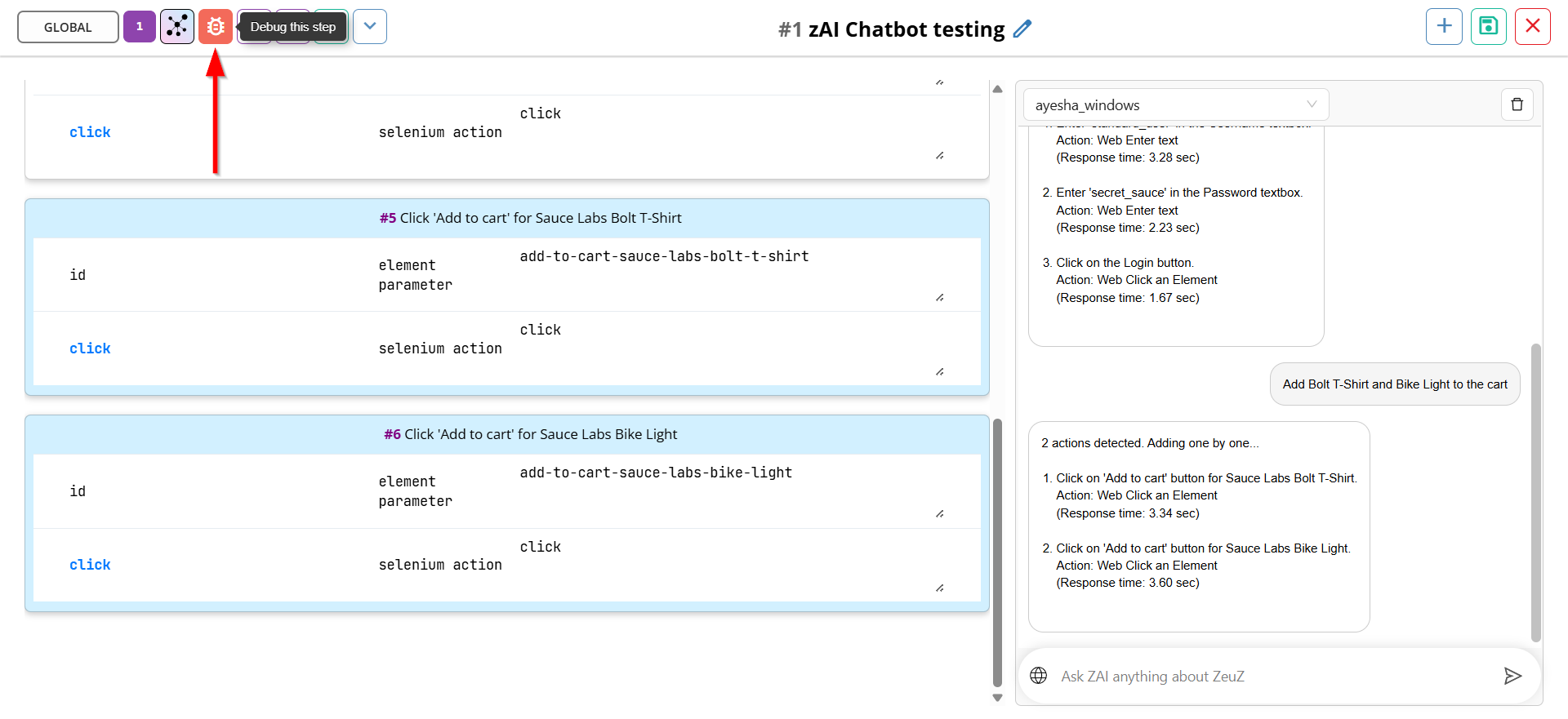Expand the toolbar chevron dropdown
The height and width of the screenshot is (719, 1568).
tap(370, 27)
